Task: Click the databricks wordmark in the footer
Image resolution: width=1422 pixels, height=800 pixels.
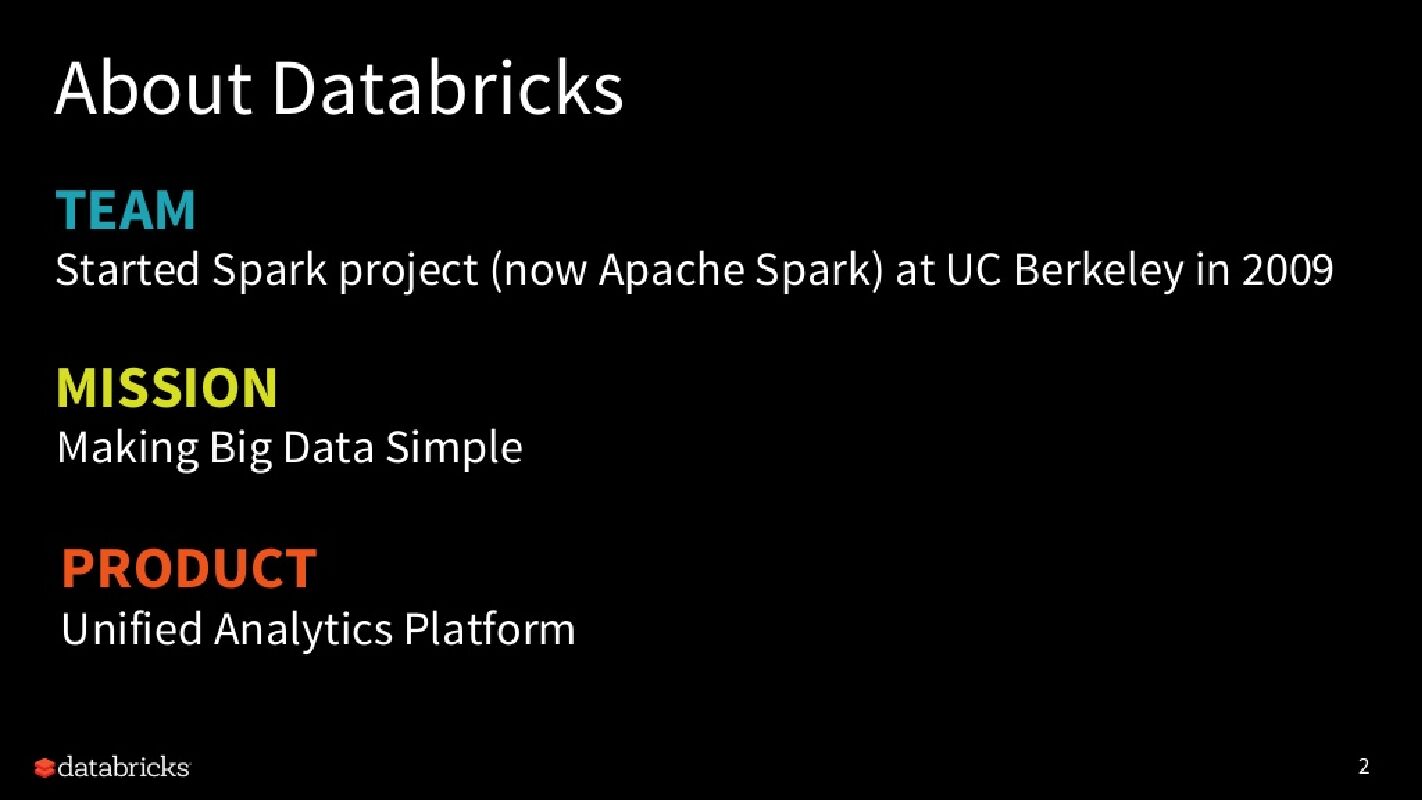Action: (123, 768)
